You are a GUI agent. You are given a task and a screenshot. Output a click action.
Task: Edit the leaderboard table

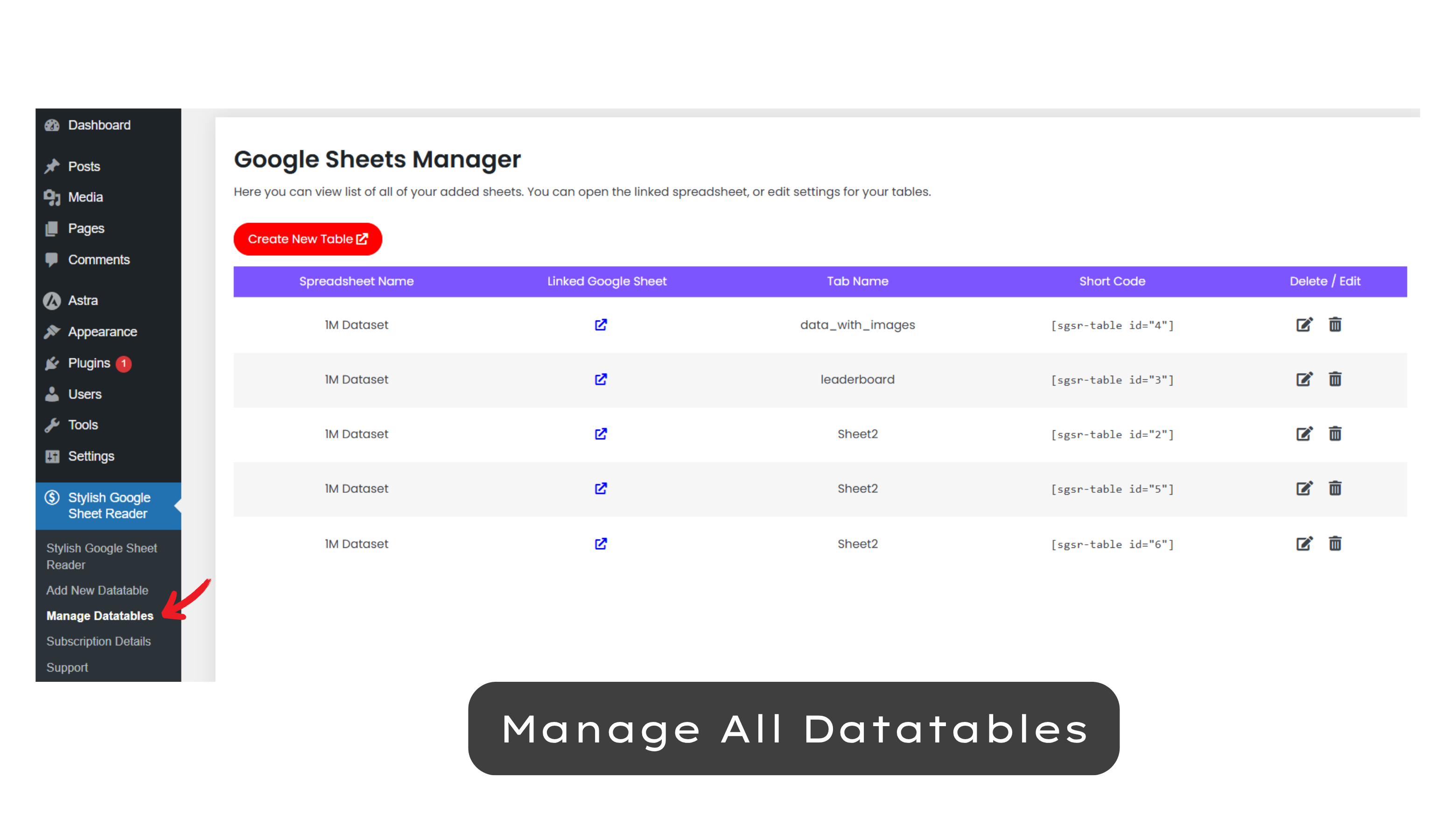click(x=1304, y=379)
